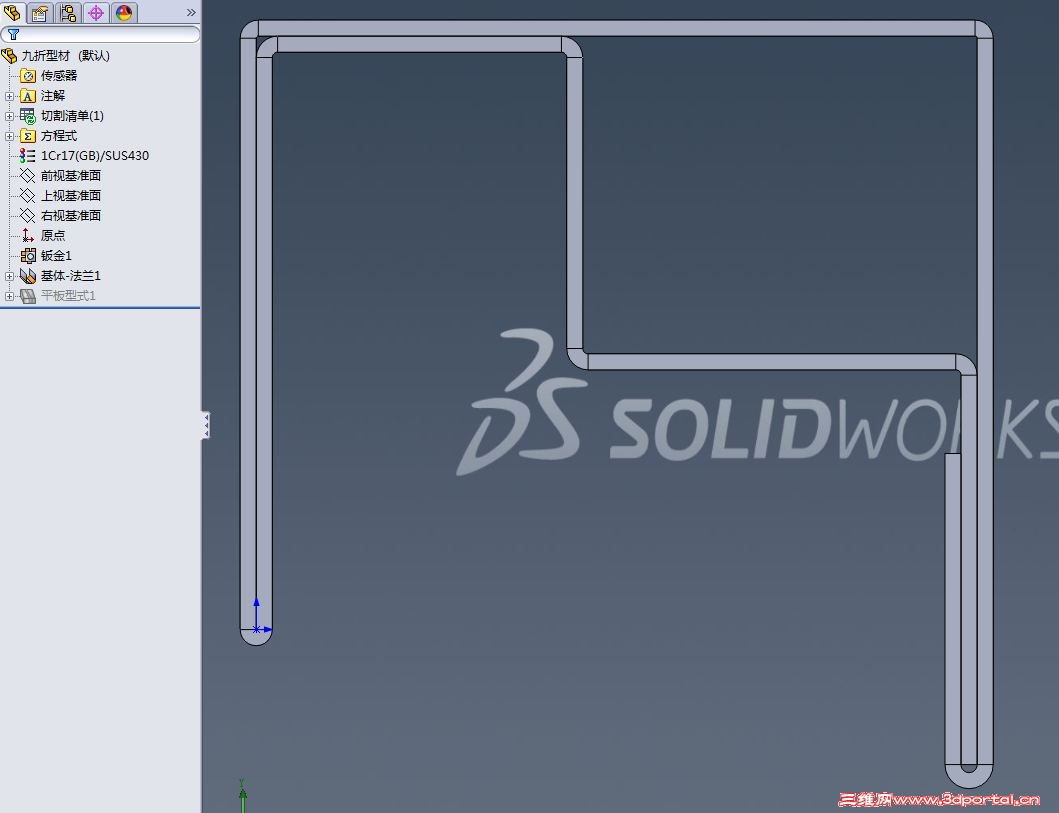
Task: Click the 切割清单 cut list icon
Action: [x=28, y=115]
